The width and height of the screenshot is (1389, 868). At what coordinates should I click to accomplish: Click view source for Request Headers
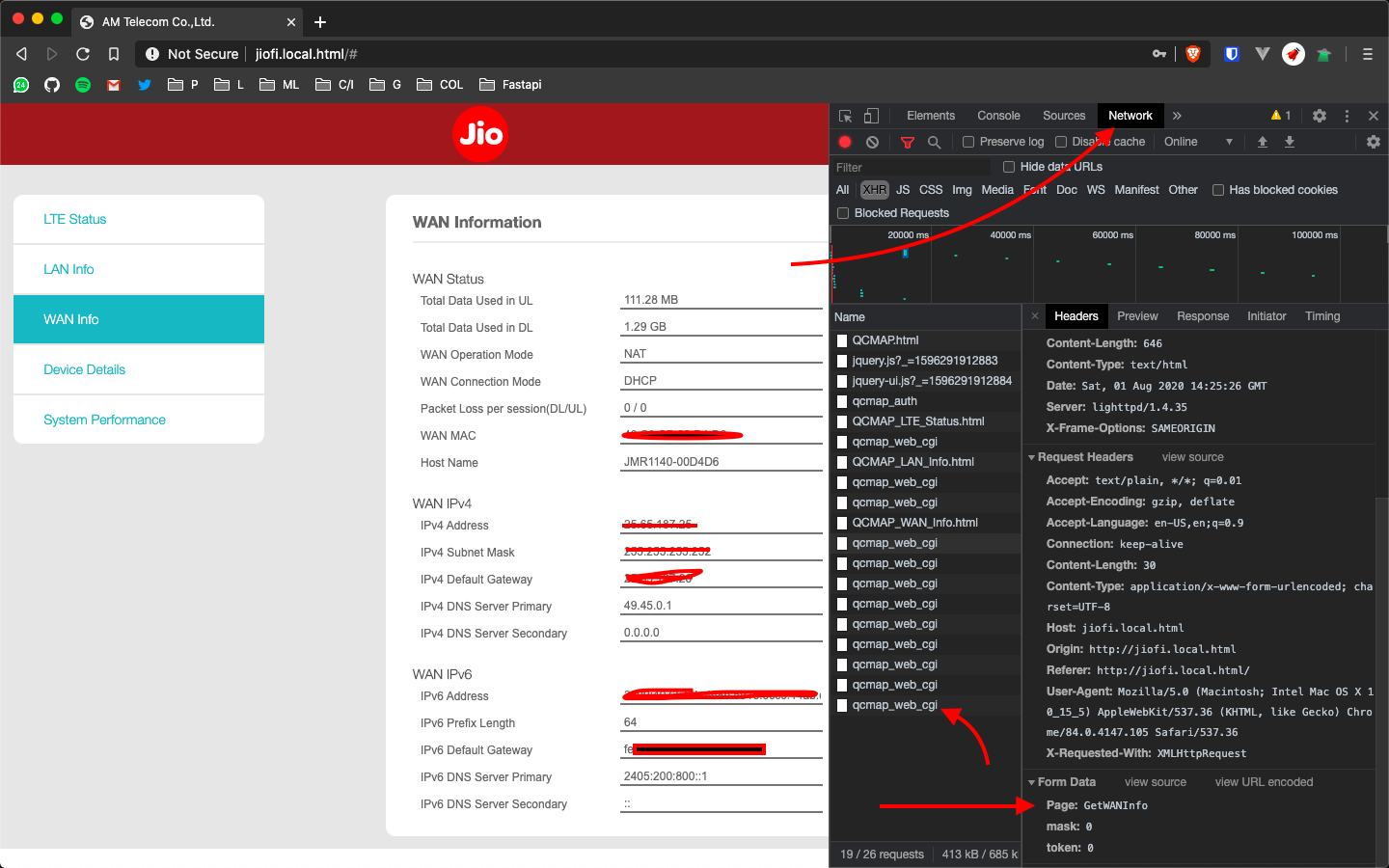1192,457
